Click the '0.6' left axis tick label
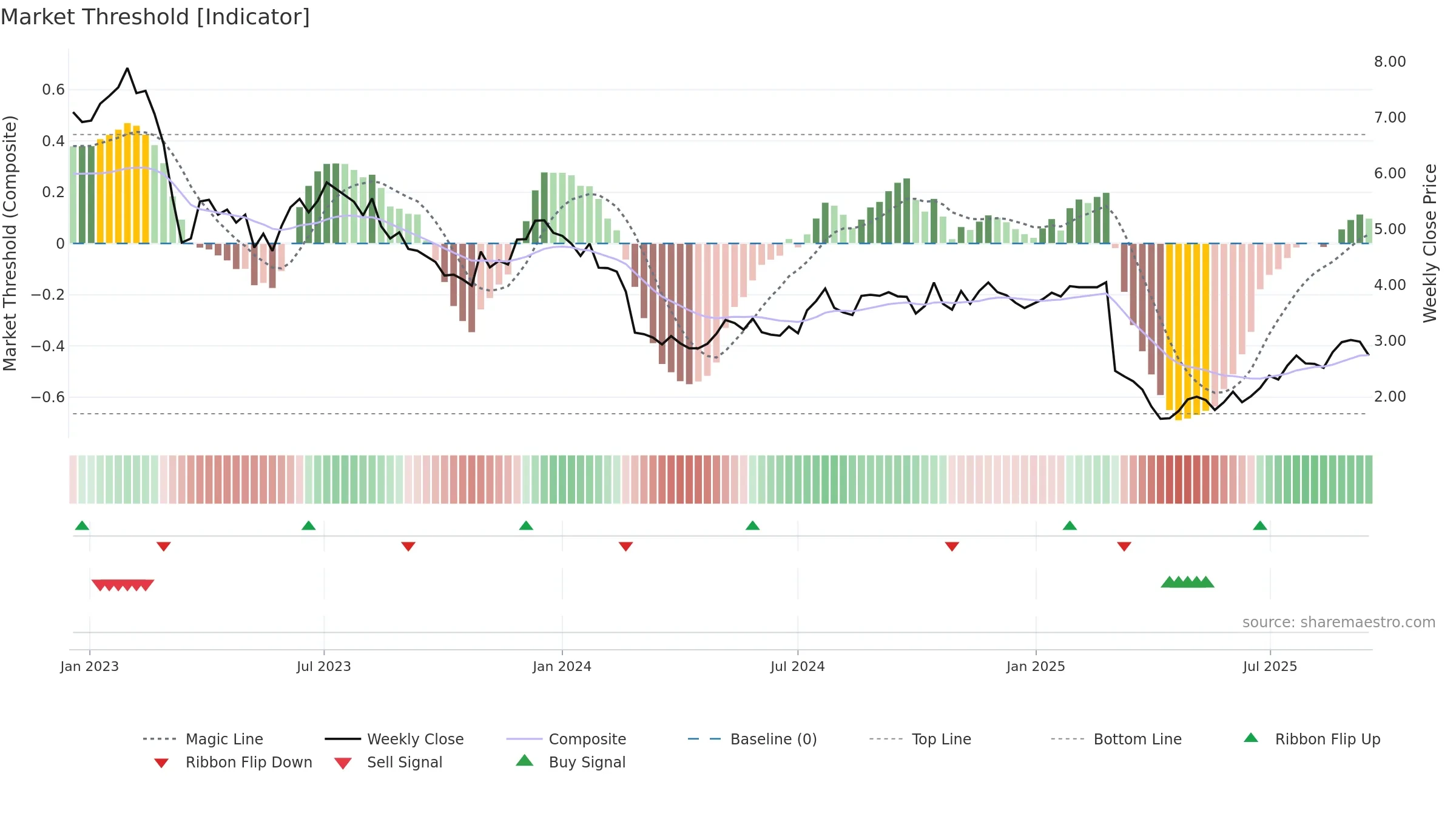 coord(53,90)
